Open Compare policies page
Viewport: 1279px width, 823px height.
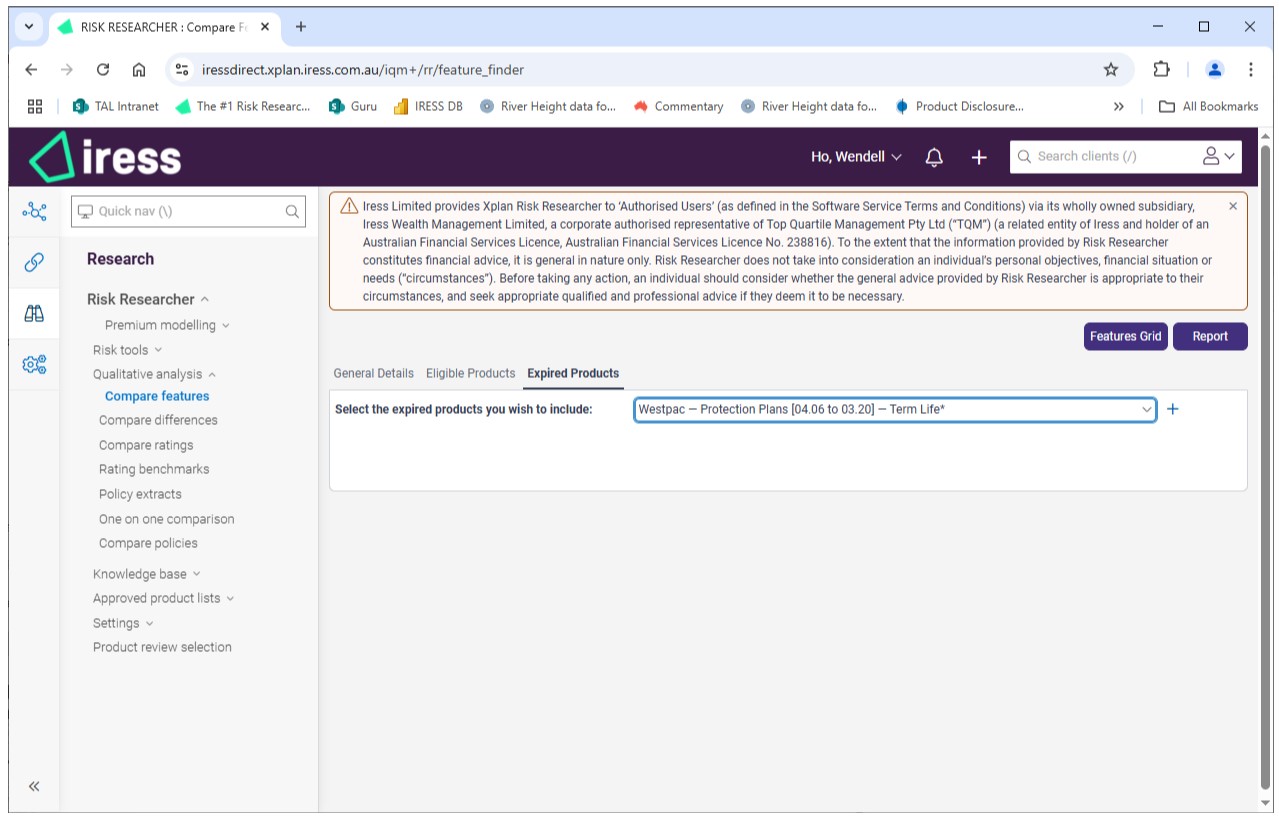[148, 543]
